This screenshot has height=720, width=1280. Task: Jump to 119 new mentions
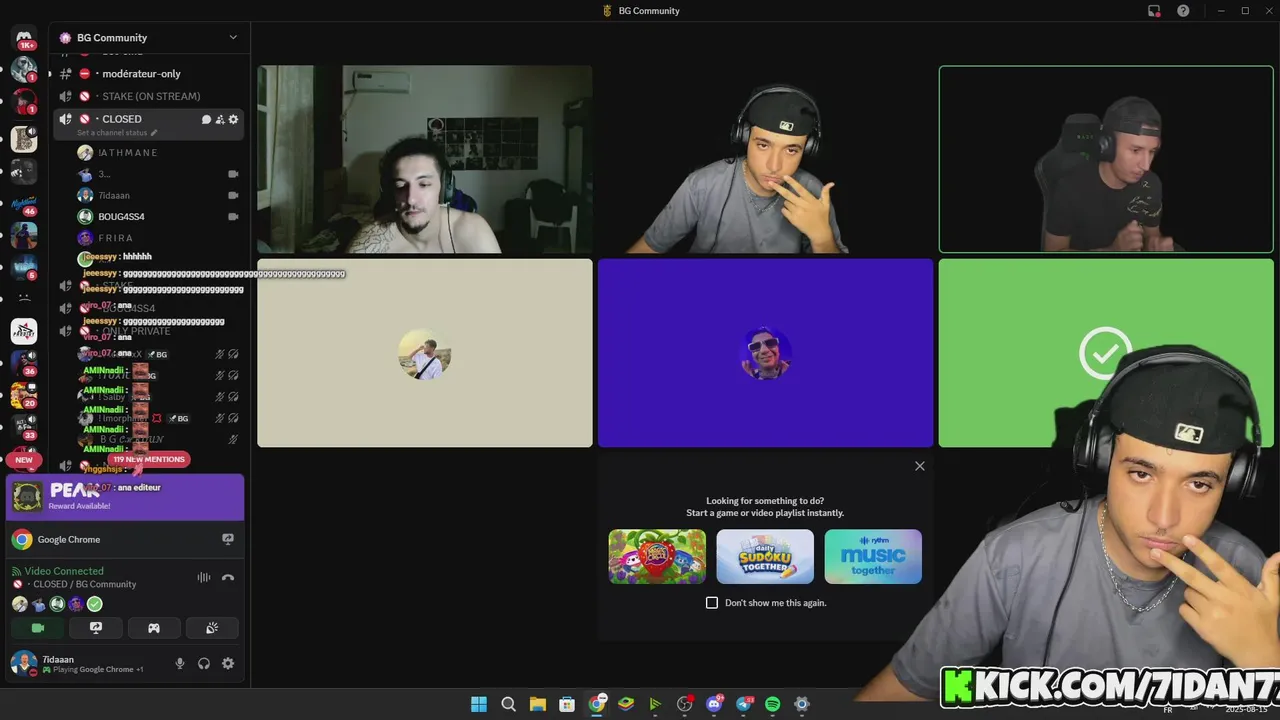(x=148, y=459)
